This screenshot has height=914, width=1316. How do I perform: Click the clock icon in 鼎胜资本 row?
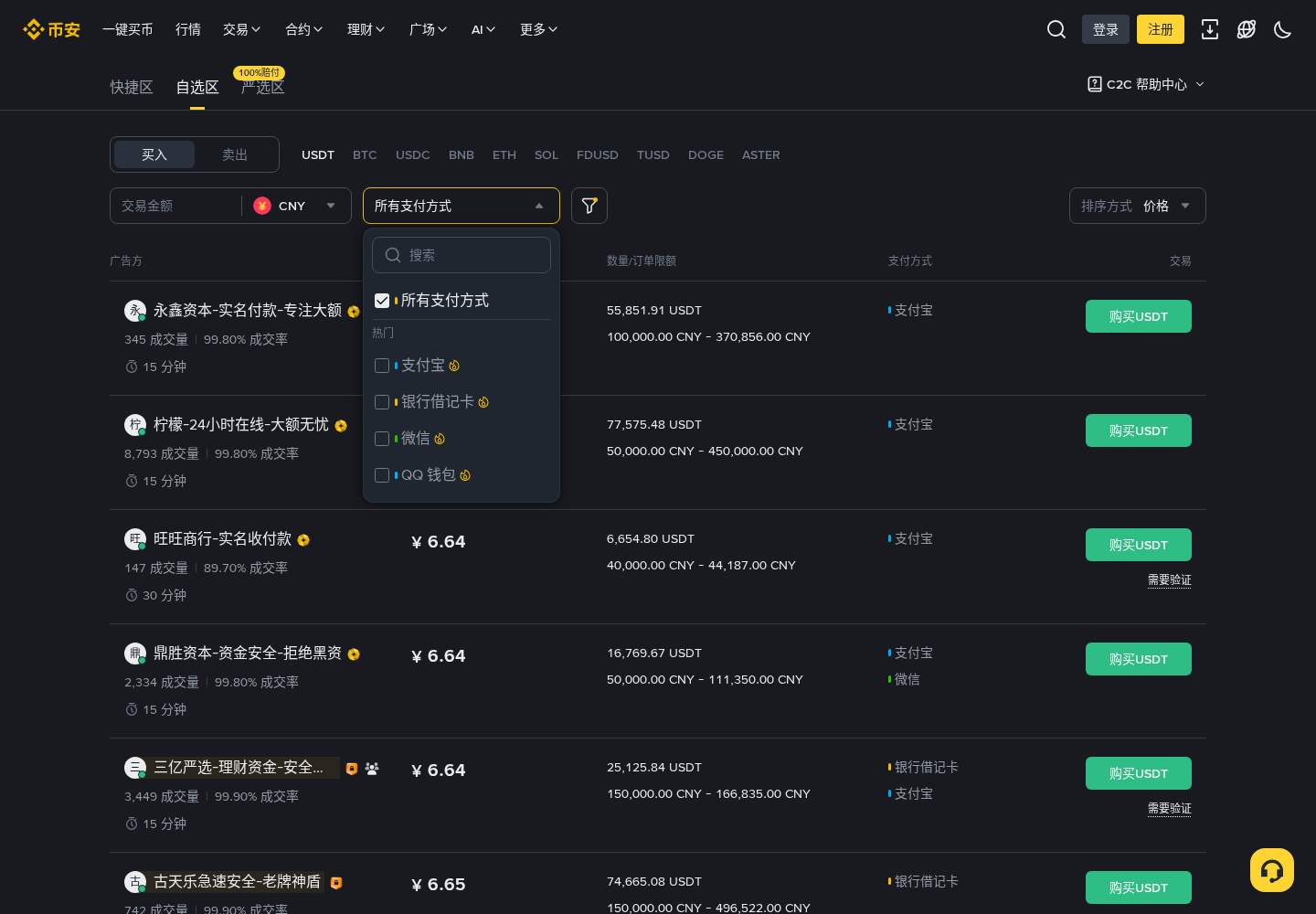point(132,709)
